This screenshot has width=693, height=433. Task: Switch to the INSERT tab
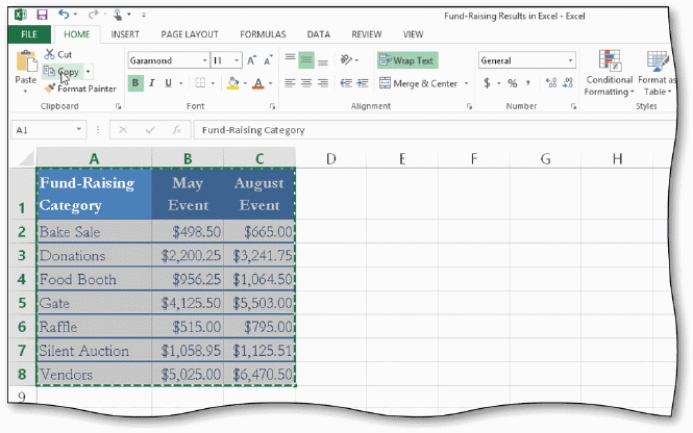click(x=125, y=34)
